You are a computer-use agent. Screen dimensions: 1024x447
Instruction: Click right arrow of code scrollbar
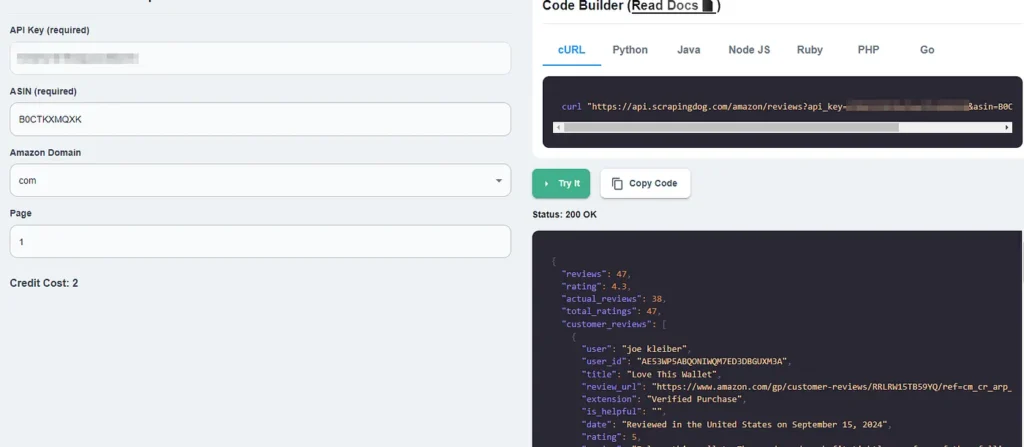point(1006,128)
